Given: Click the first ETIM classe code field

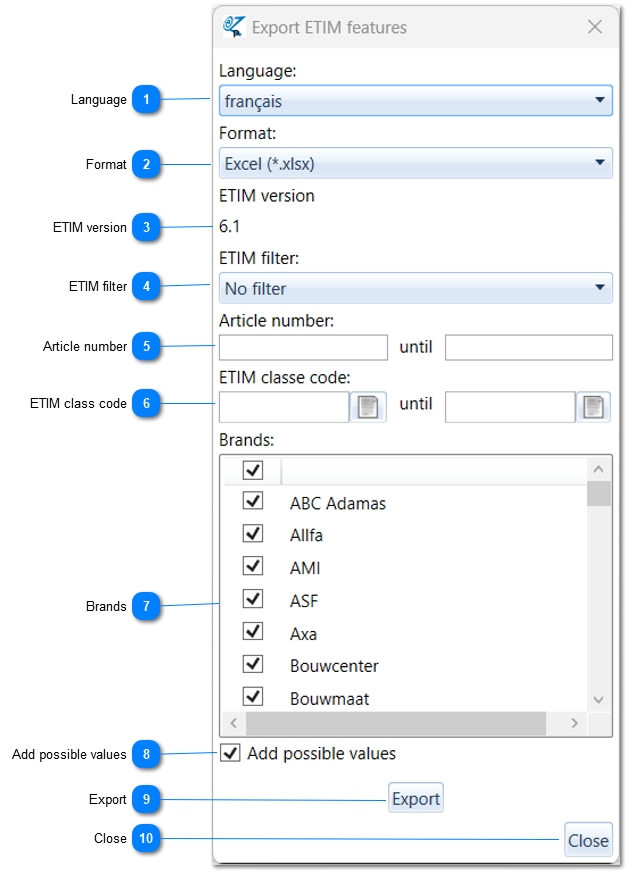Looking at the screenshot, I should 284,407.
